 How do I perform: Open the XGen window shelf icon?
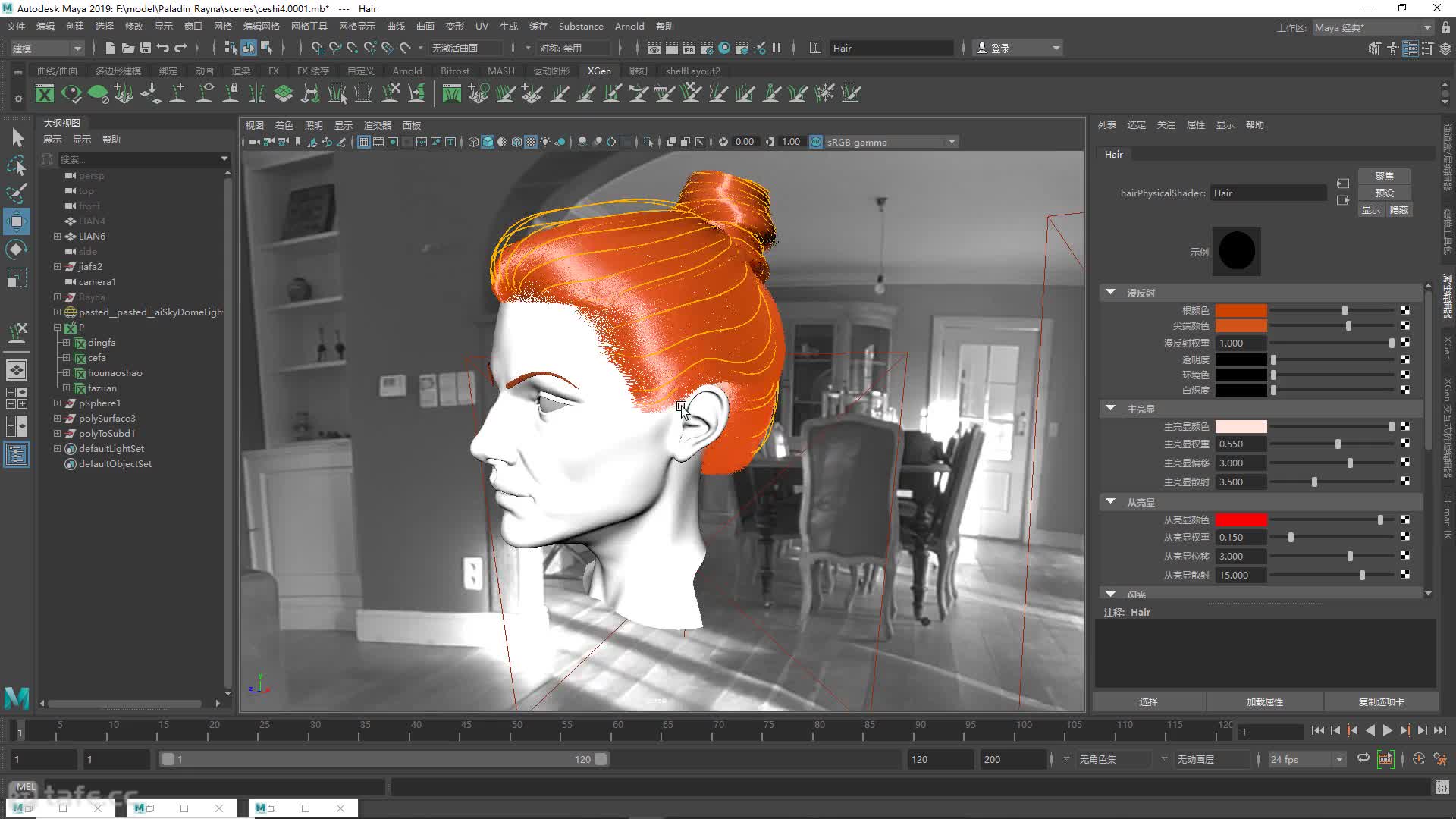tap(45, 93)
